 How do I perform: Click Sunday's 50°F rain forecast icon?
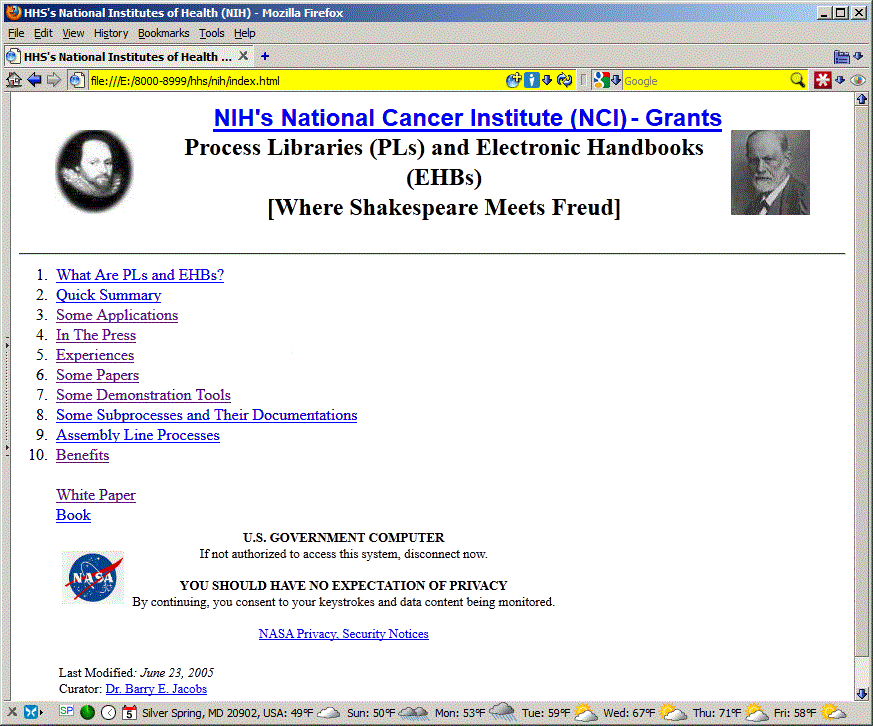(414, 712)
